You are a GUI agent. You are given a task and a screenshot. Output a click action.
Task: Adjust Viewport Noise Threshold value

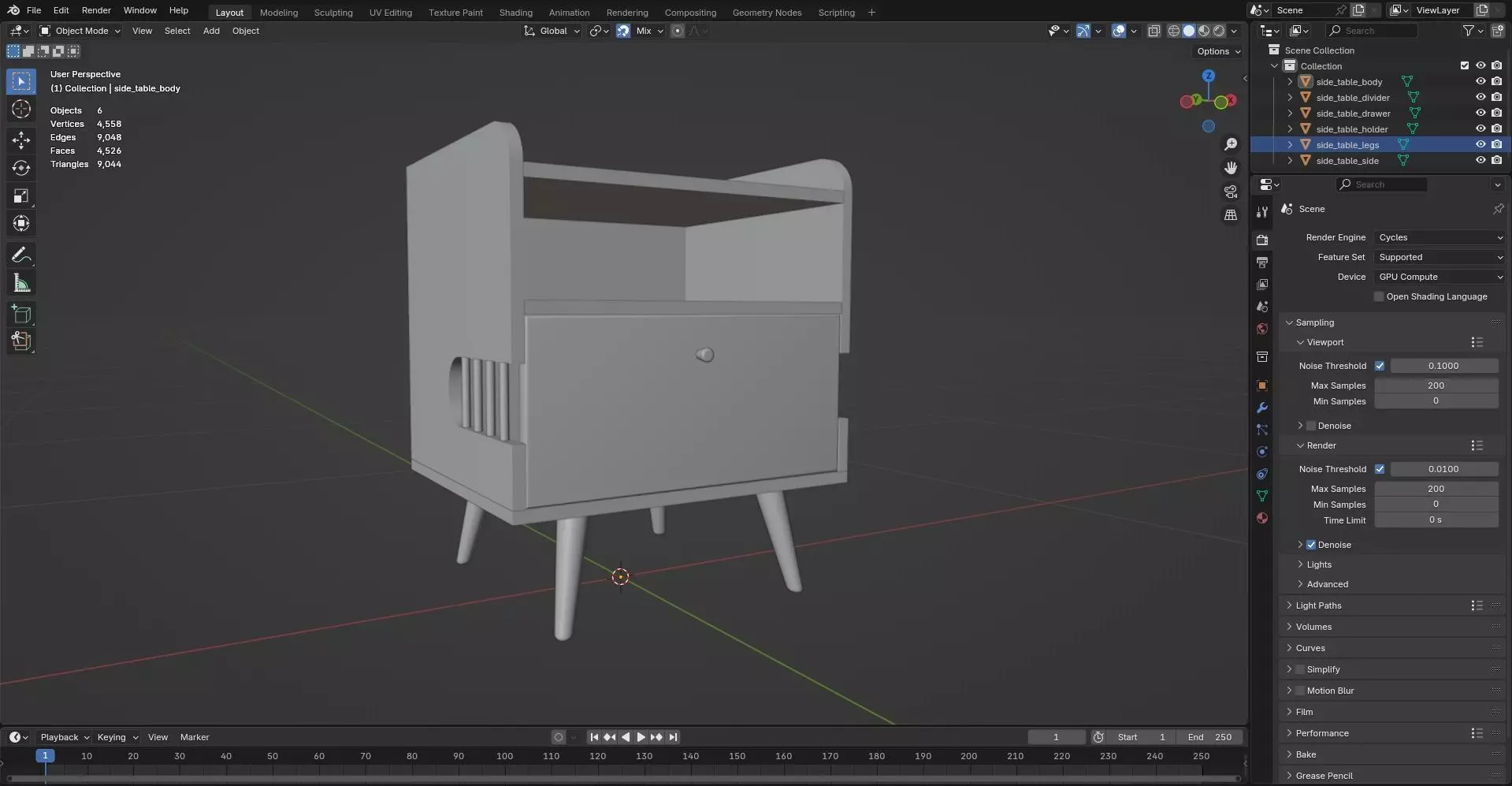coord(1443,366)
